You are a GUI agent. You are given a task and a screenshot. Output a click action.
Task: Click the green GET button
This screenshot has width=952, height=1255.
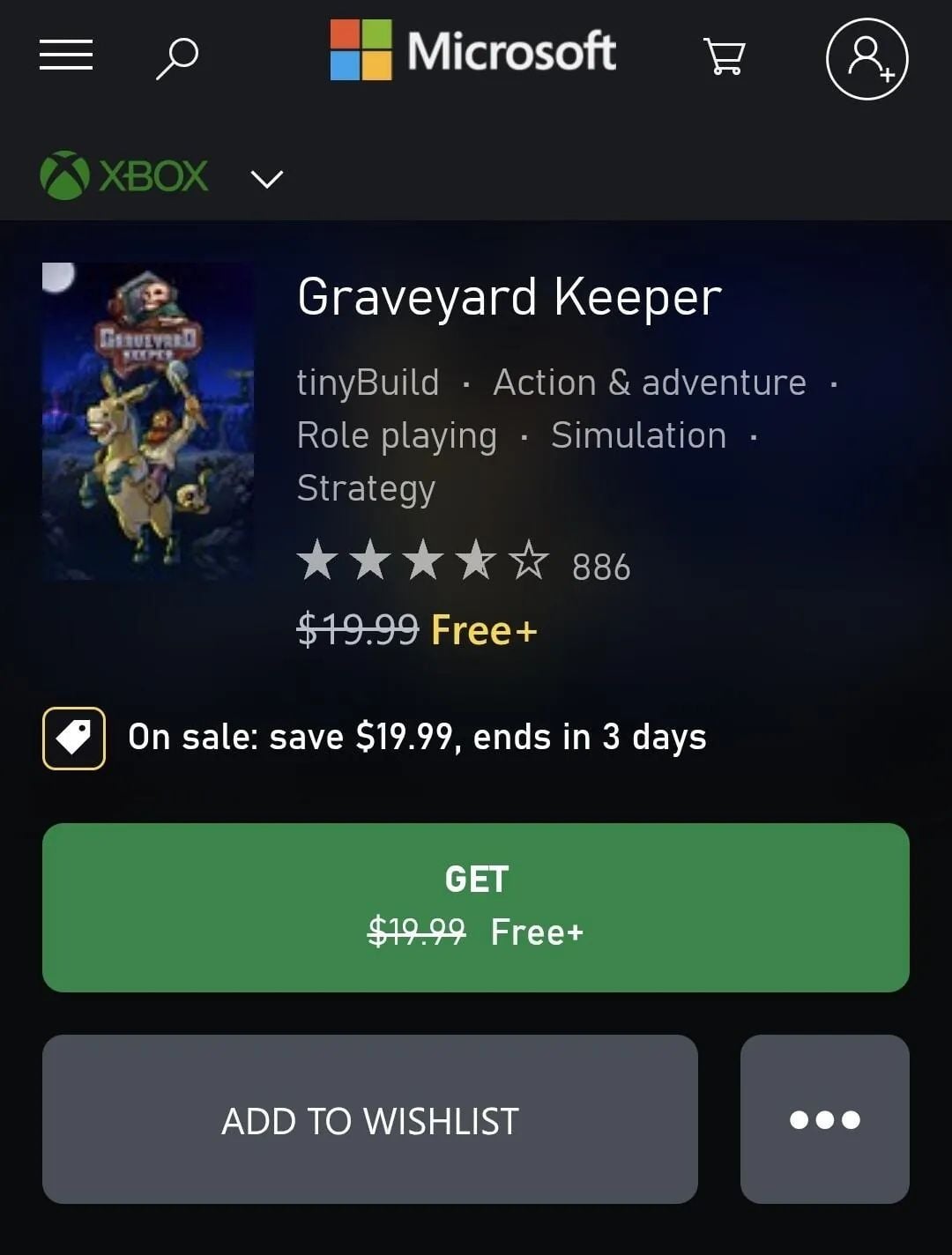[476, 908]
